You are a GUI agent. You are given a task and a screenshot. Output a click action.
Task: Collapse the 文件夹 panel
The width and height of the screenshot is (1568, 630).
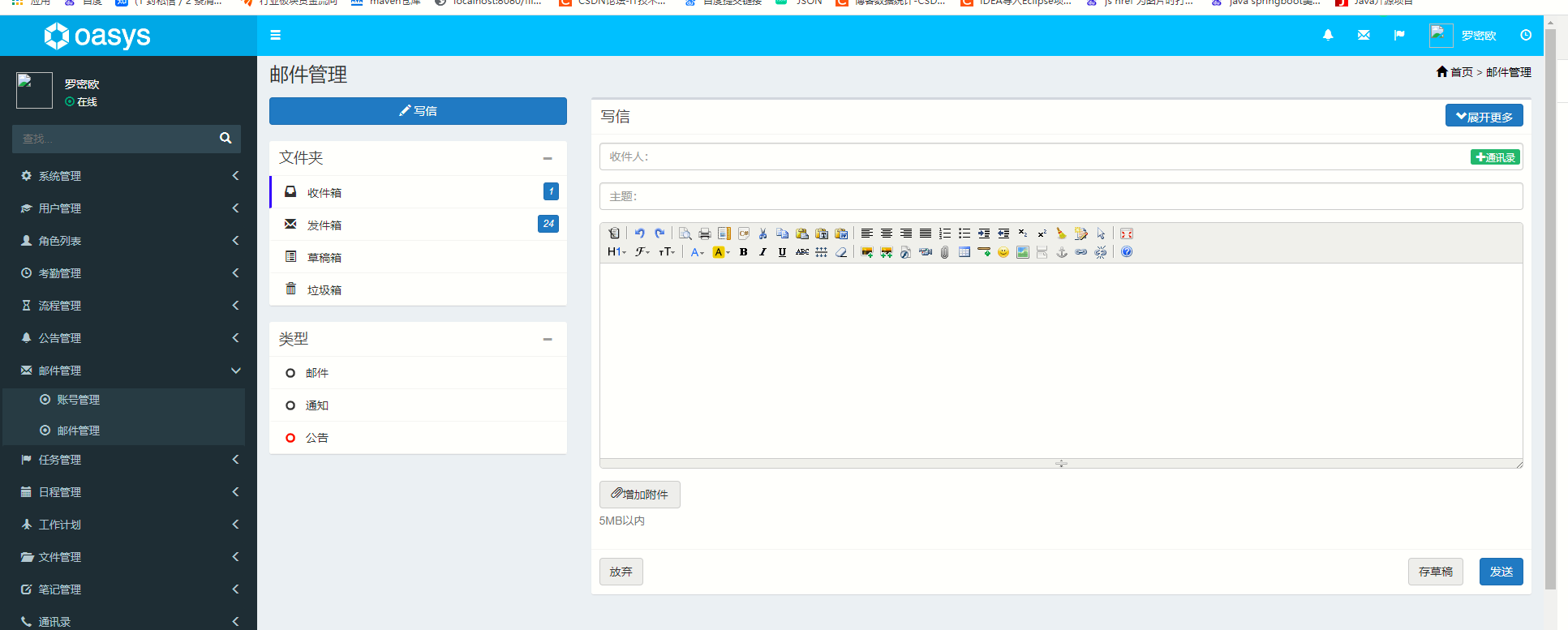(548, 158)
